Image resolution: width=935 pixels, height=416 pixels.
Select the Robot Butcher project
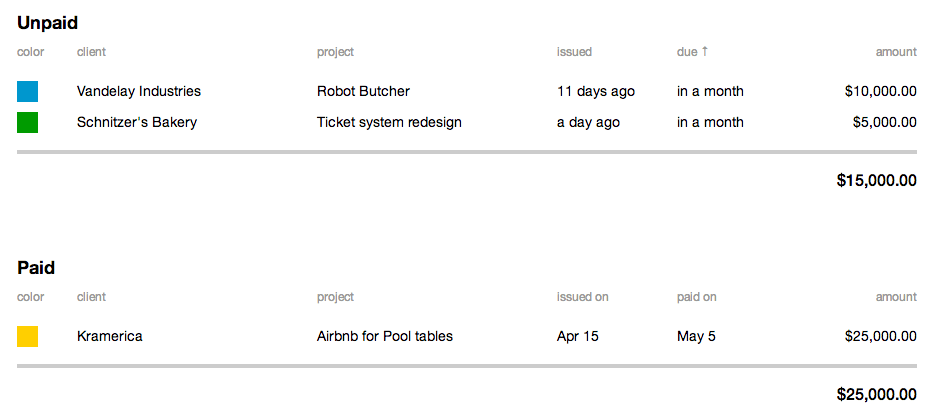point(363,91)
